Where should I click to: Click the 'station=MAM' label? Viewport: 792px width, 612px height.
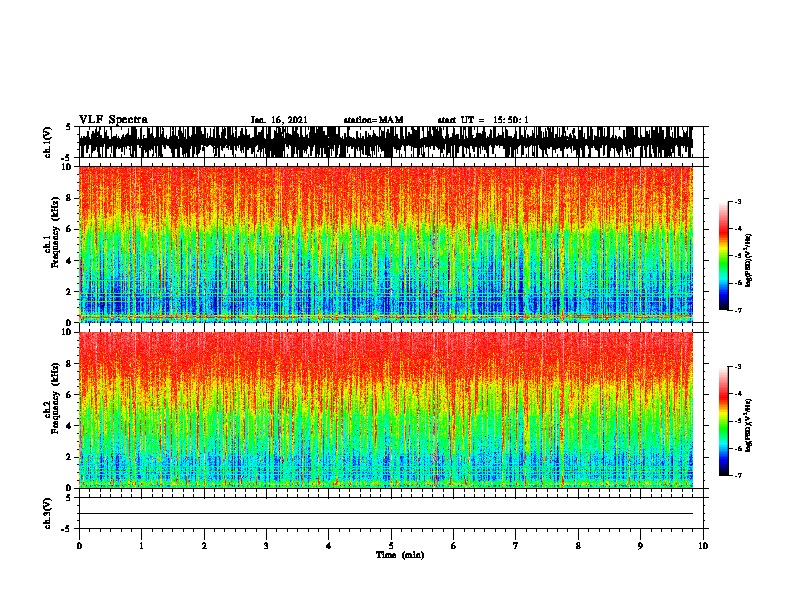pyautogui.click(x=373, y=120)
